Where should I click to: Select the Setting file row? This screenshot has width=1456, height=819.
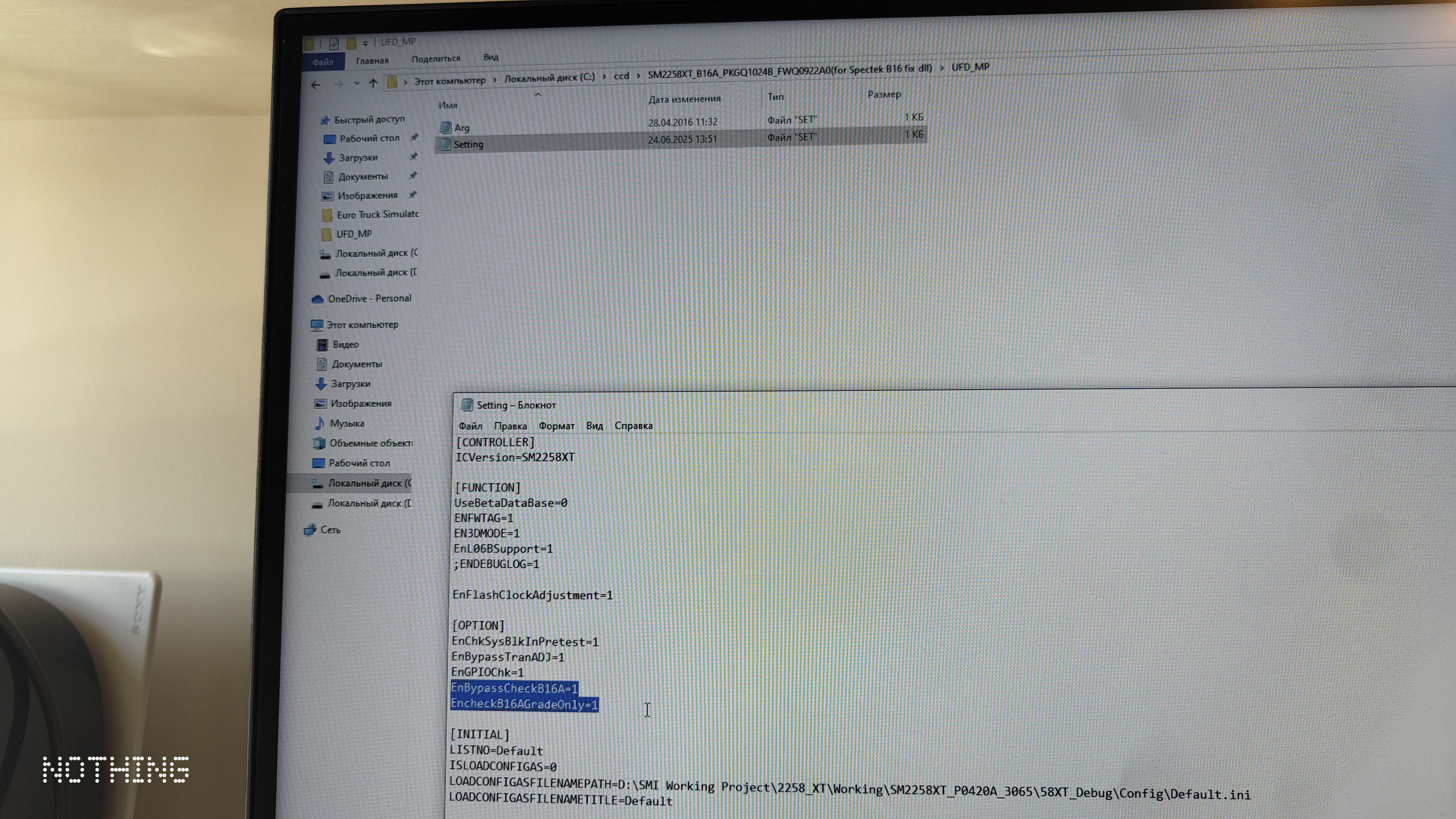point(469,145)
